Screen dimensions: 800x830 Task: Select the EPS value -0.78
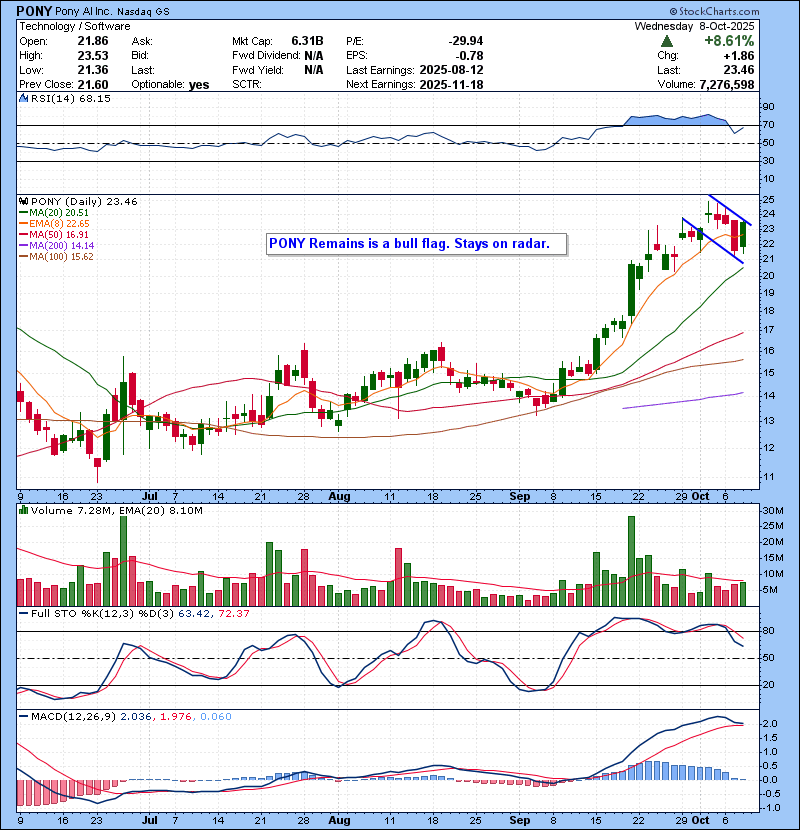point(469,56)
